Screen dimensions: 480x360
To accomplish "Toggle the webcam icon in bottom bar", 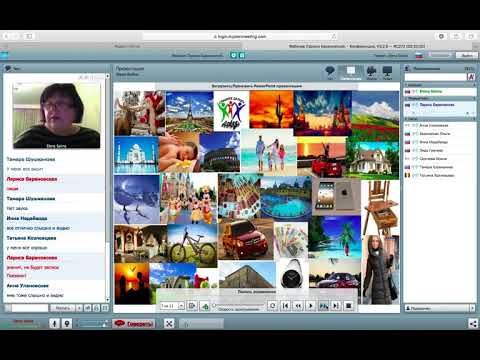I will [x=67, y=323].
